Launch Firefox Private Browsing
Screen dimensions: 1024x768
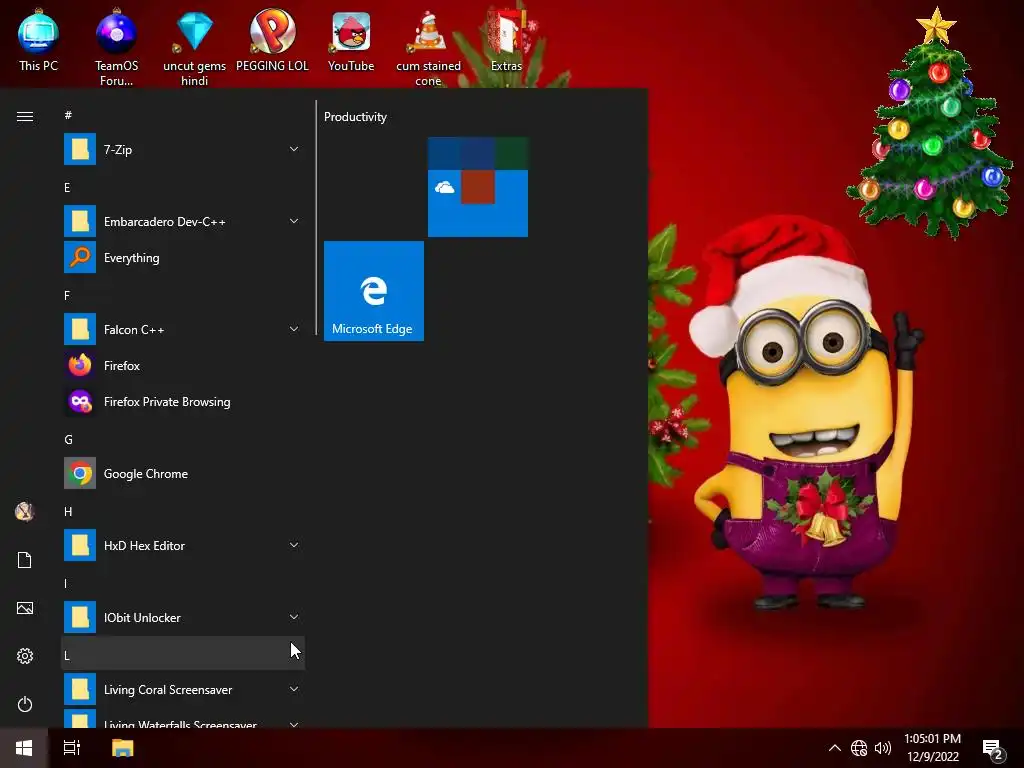coord(183,401)
